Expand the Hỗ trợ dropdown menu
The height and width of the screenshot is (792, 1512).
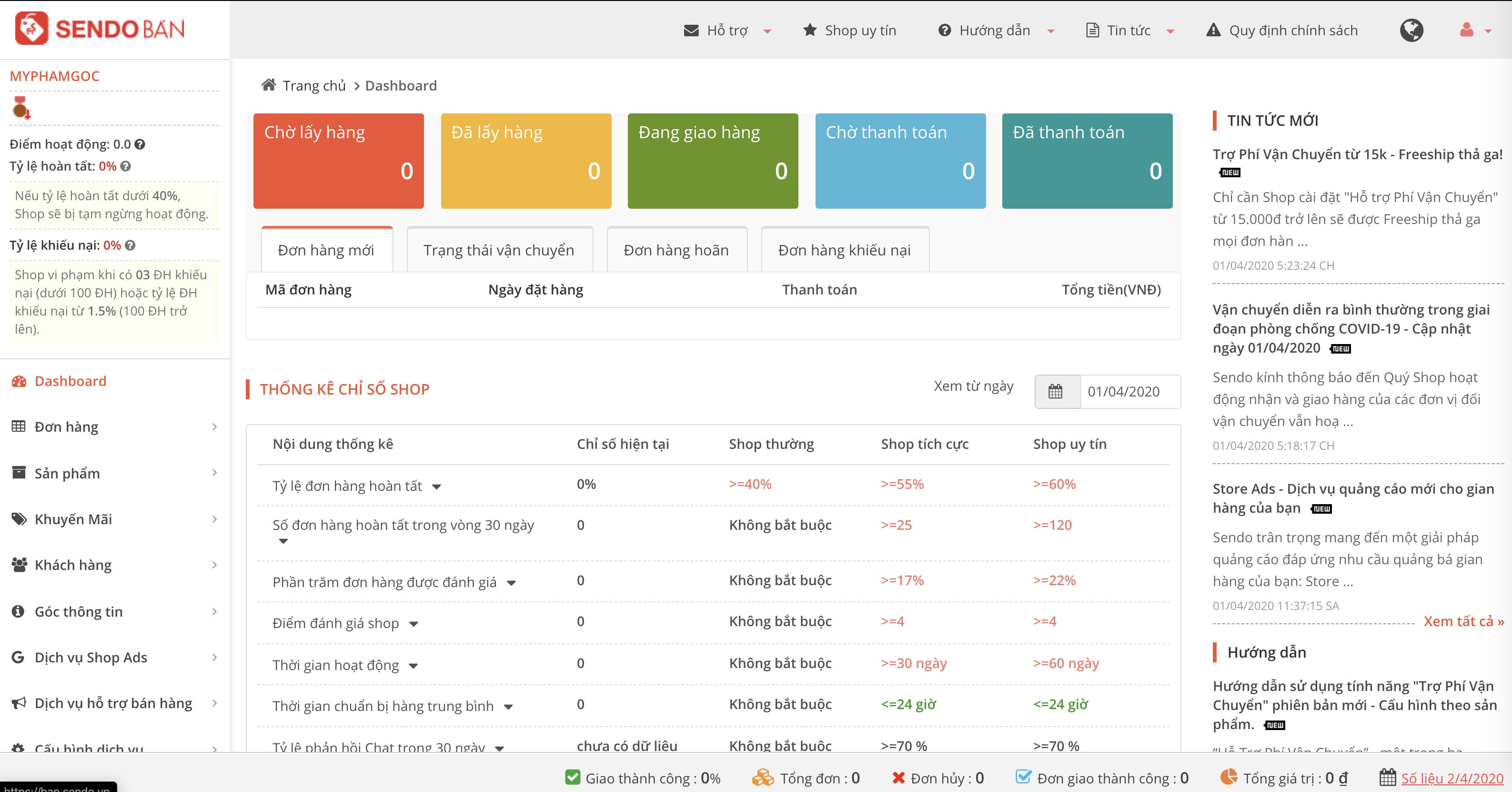click(728, 30)
